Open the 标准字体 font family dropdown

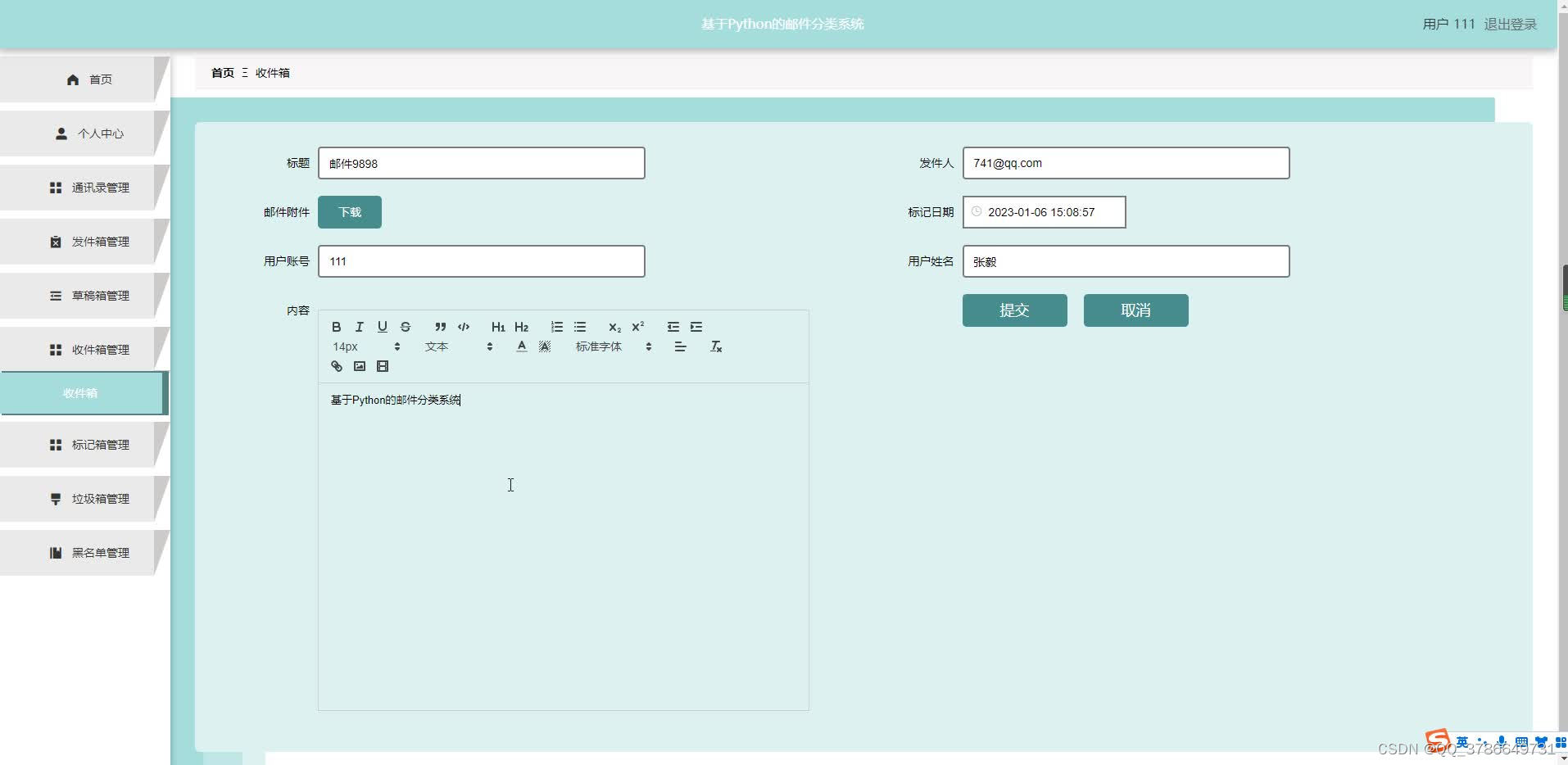coord(614,346)
